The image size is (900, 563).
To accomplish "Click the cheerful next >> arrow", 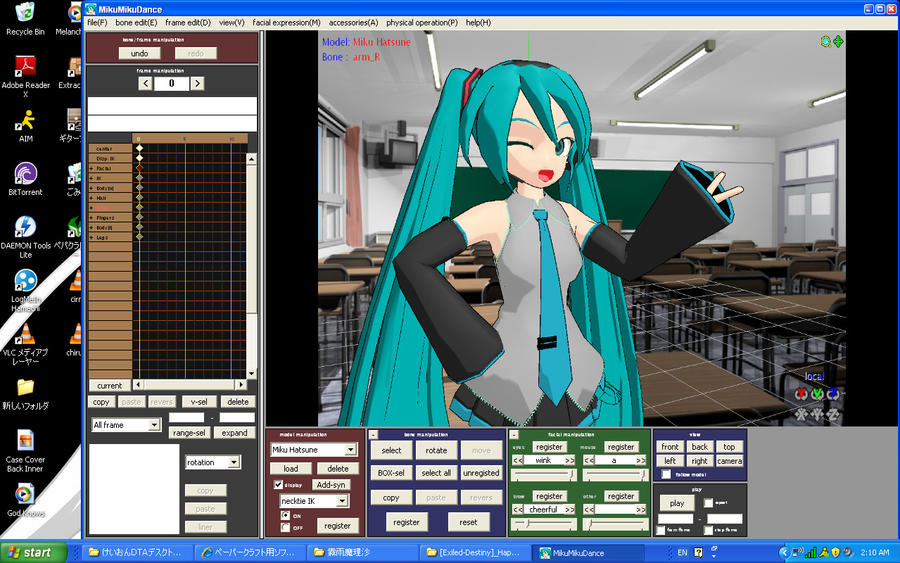I will click(x=569, y=510).
